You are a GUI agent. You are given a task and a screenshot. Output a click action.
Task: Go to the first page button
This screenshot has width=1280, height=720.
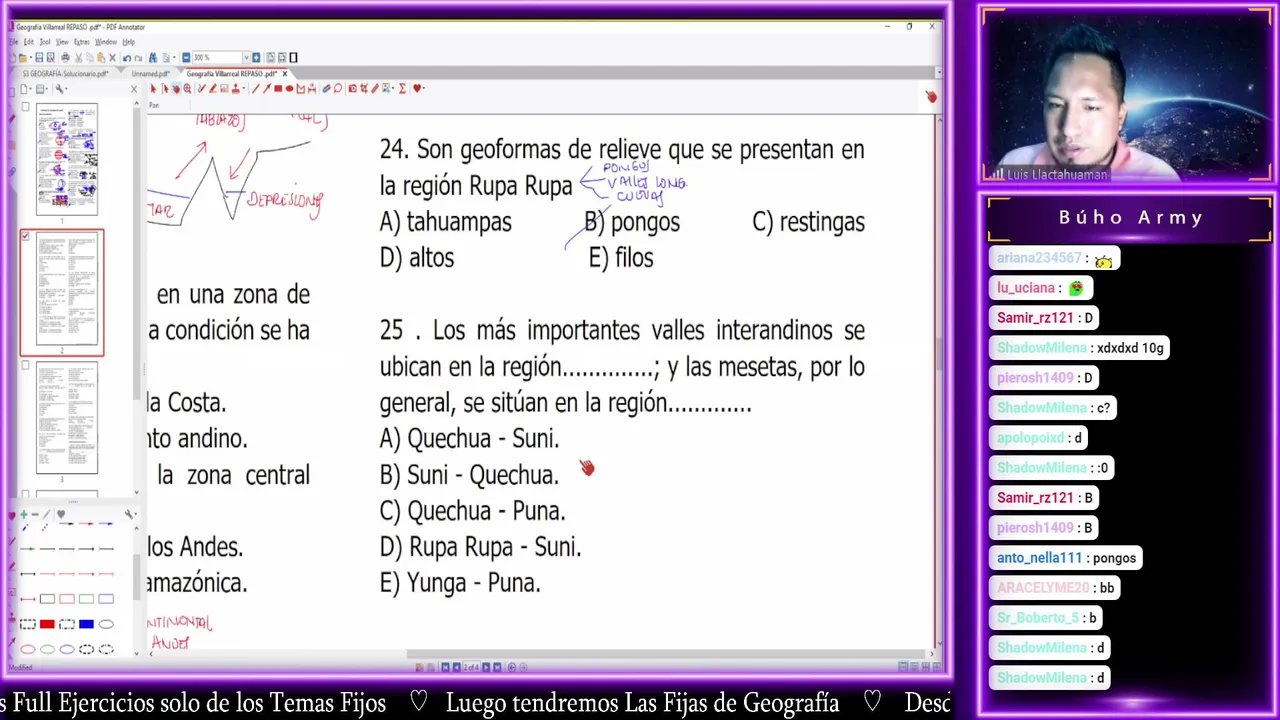445,667
